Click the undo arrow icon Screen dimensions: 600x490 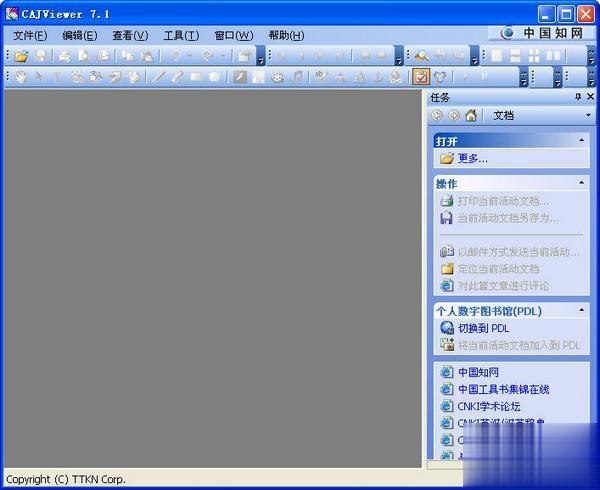pyautogui.click(x=175, y=56)
